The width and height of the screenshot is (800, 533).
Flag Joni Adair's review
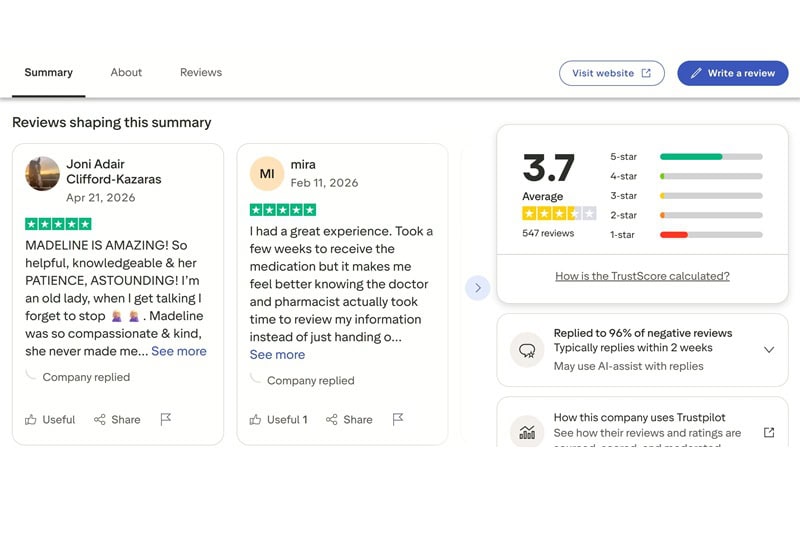165,419
